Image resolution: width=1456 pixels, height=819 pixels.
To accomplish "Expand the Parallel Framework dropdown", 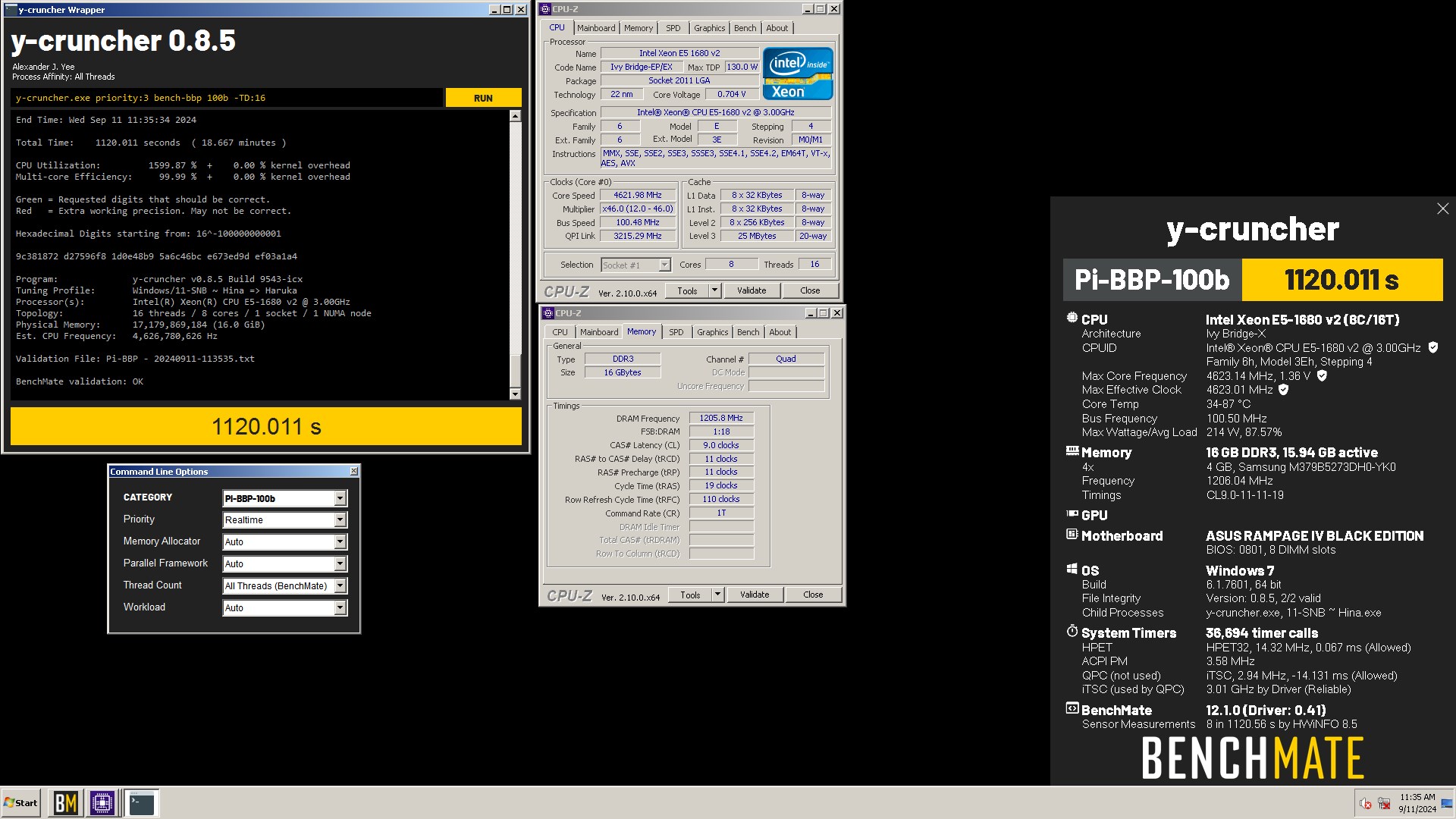I will pos(284,563).
